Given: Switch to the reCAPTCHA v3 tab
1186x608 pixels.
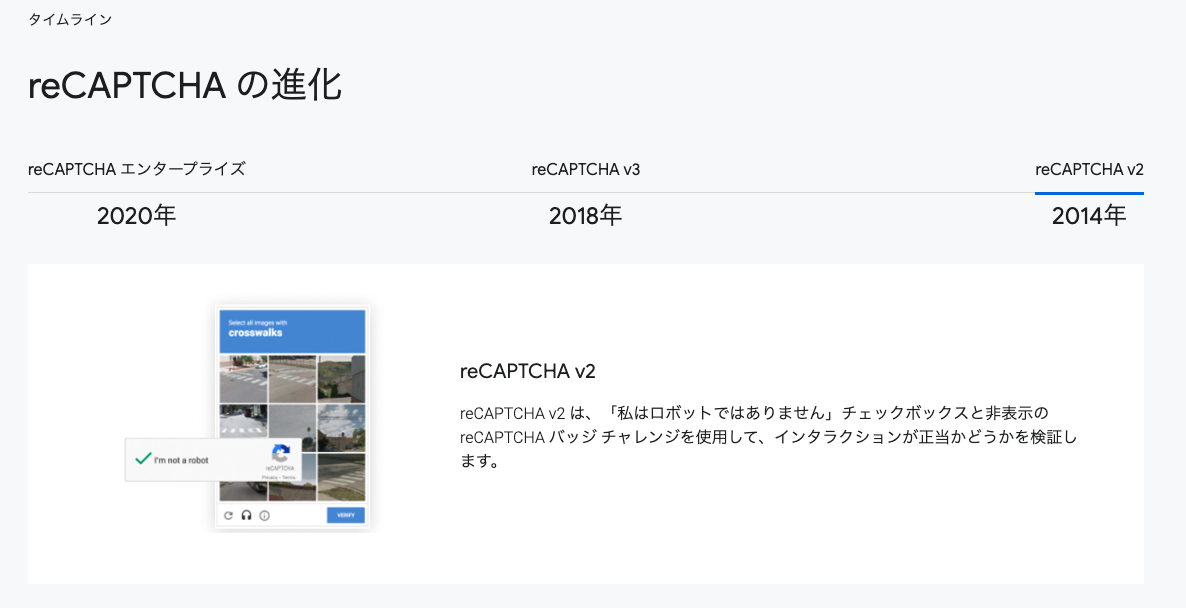Looking at the screenshot, I should (585, 169).
